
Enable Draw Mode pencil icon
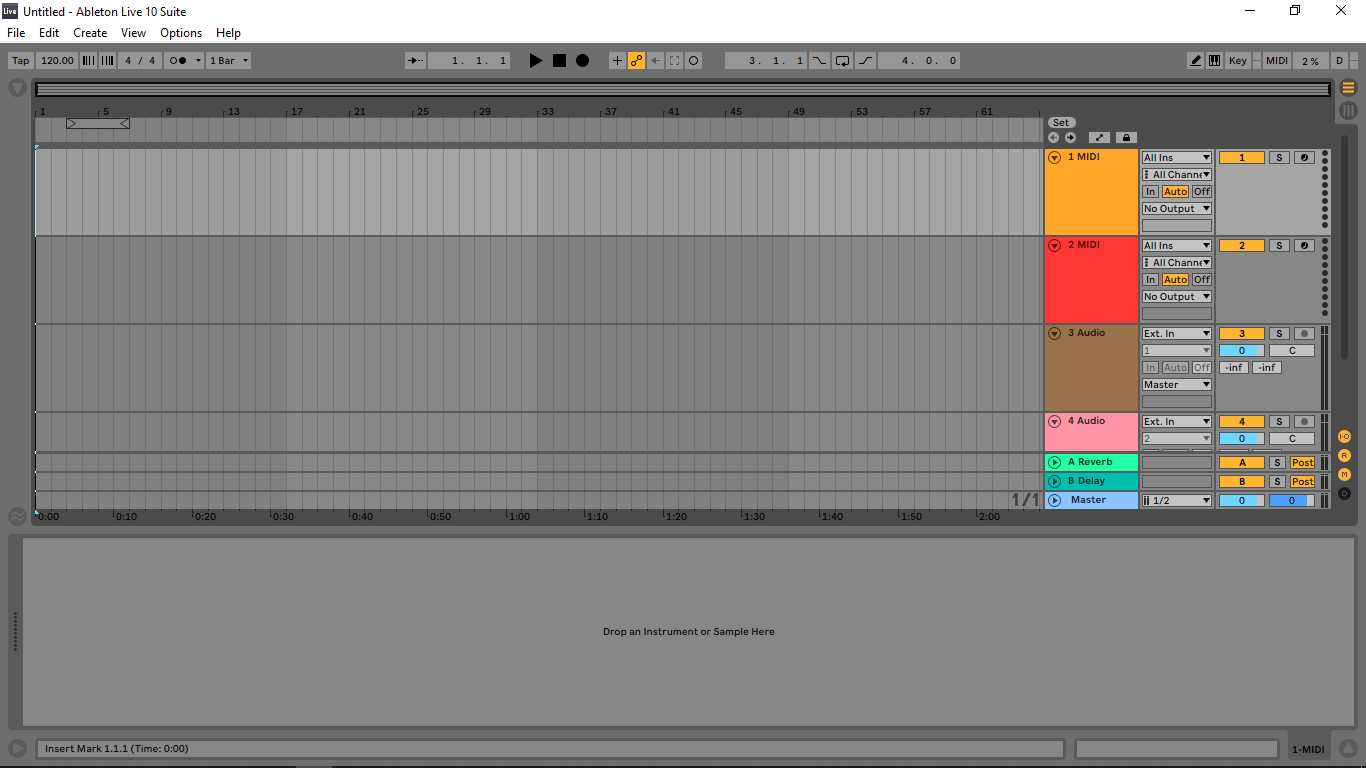click(1195, 61)
